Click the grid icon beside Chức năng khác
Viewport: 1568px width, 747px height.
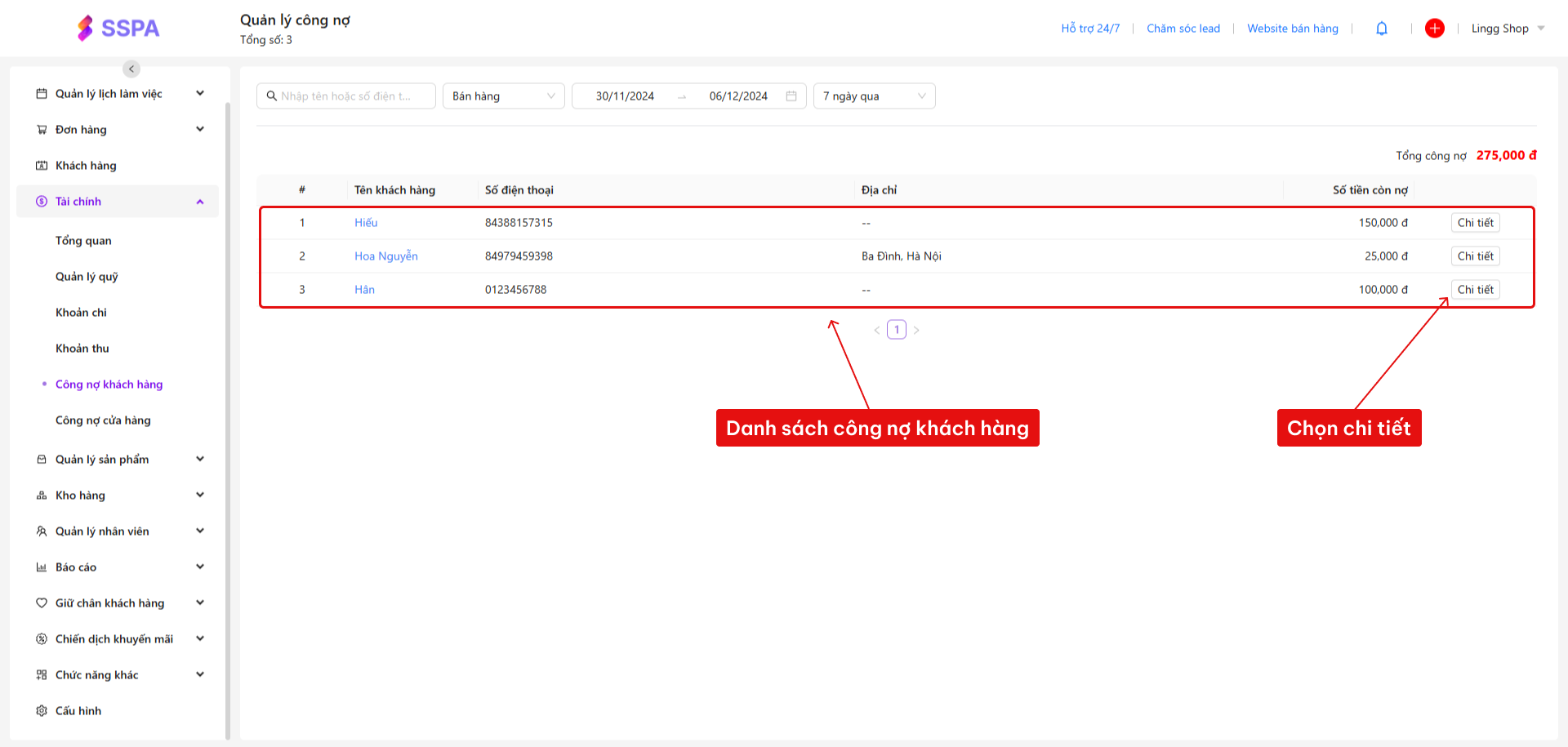[x=42, y=675]
